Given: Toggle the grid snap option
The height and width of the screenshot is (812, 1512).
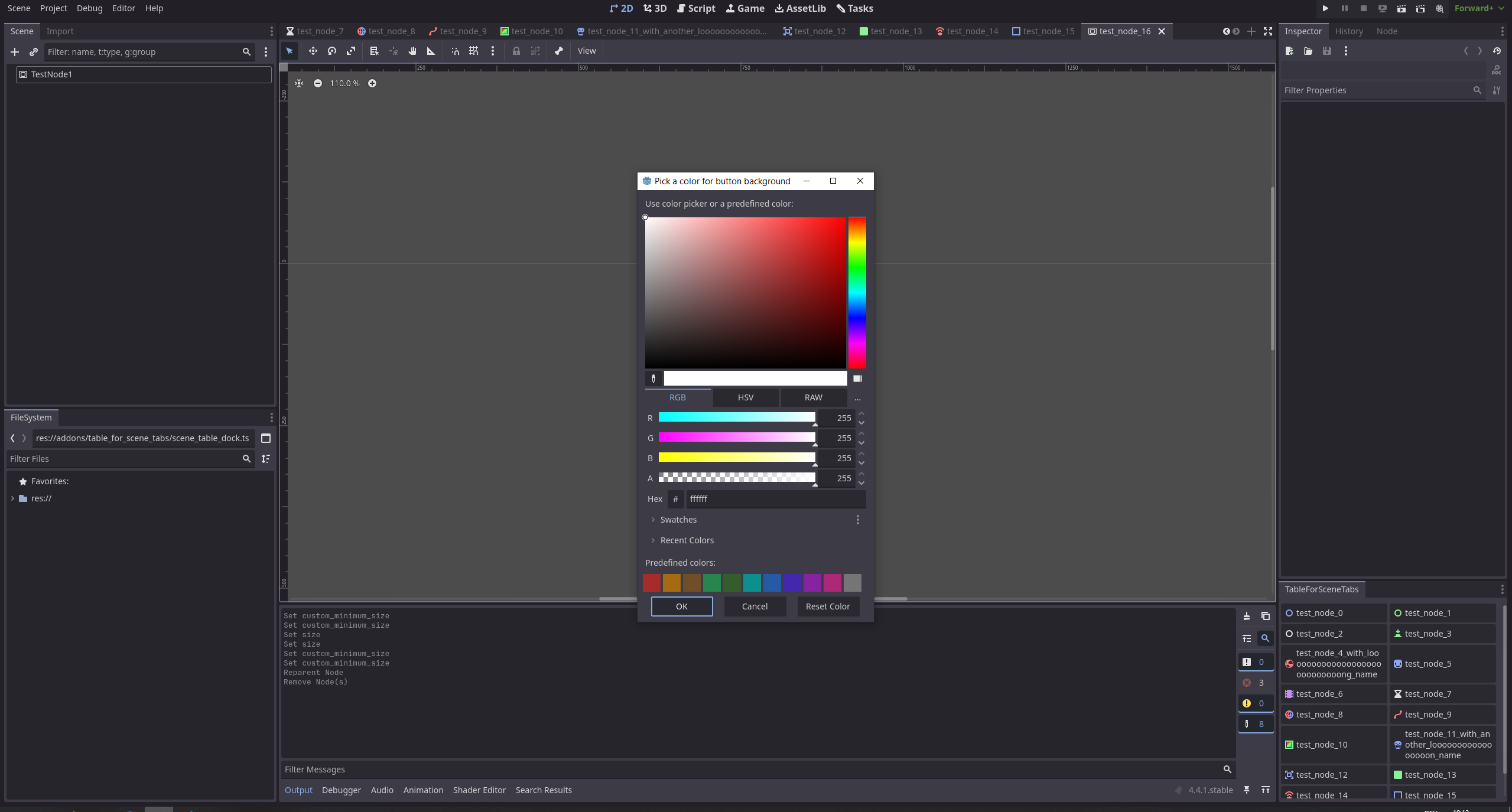Looking at the screenshot, I should click(473, 51).
